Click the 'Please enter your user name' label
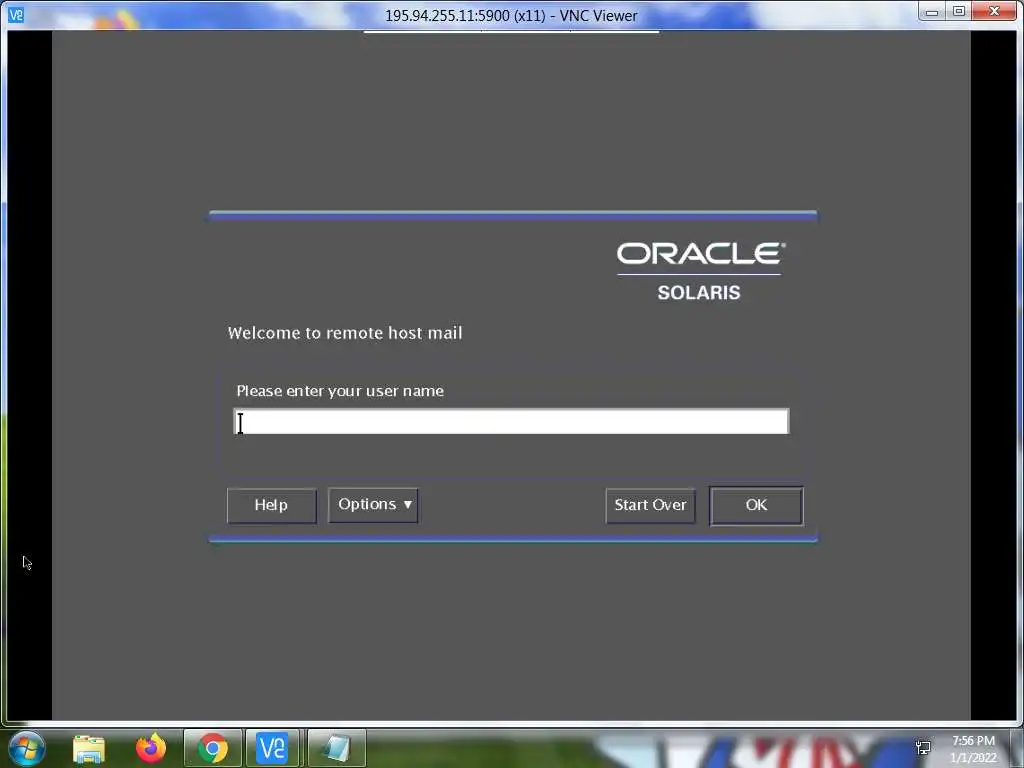Viewport: 1024px width, 768px height. click(340, 391)
